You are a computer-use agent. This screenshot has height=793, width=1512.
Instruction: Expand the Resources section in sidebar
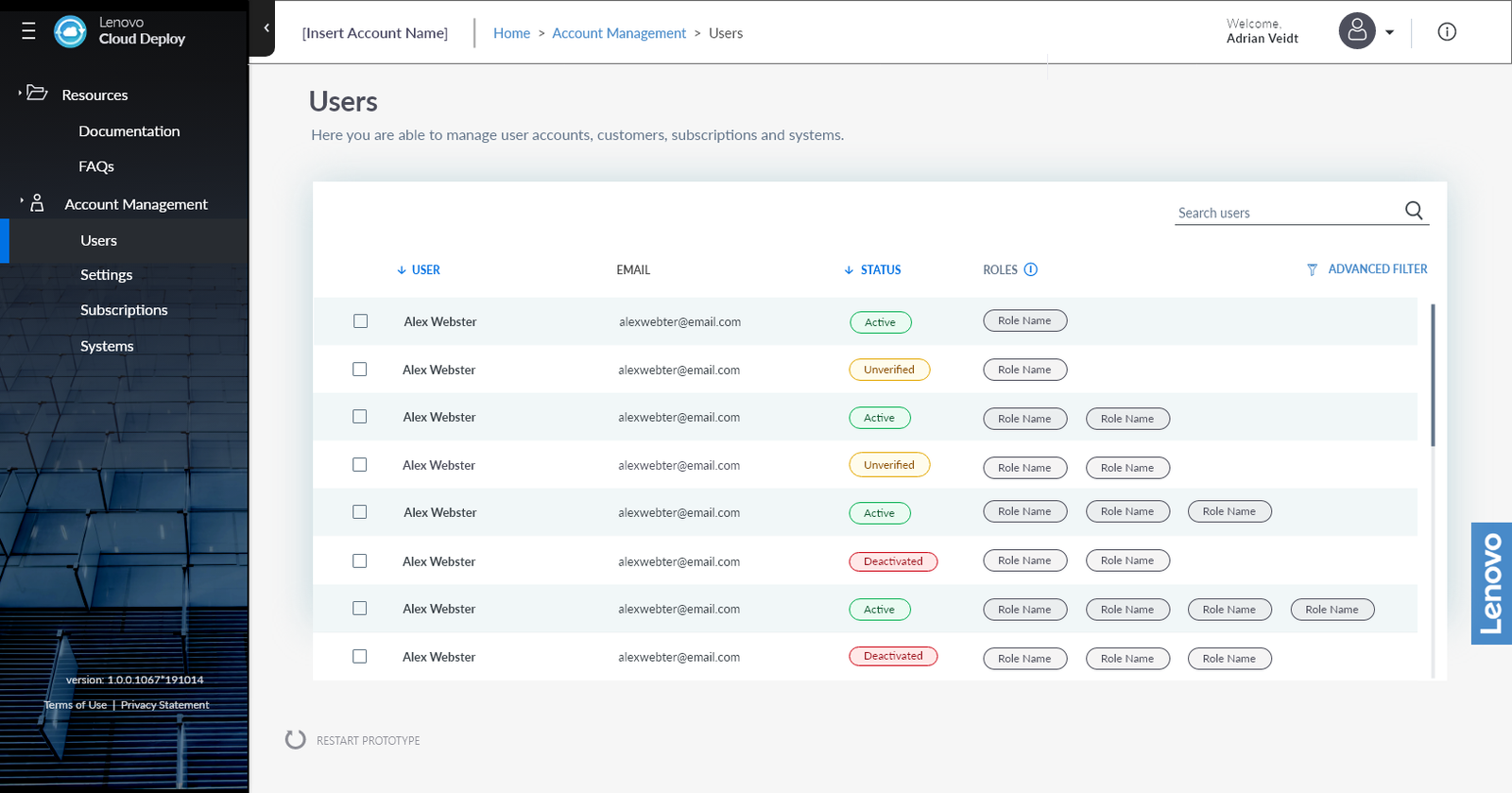coord(94,95)
